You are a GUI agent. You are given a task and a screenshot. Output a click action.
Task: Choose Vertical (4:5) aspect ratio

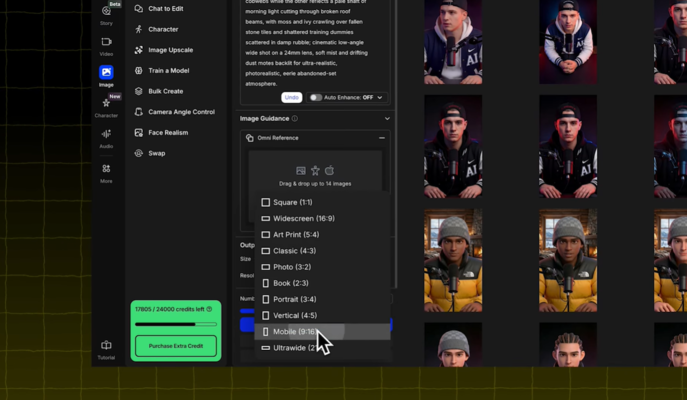coord(322,316)
